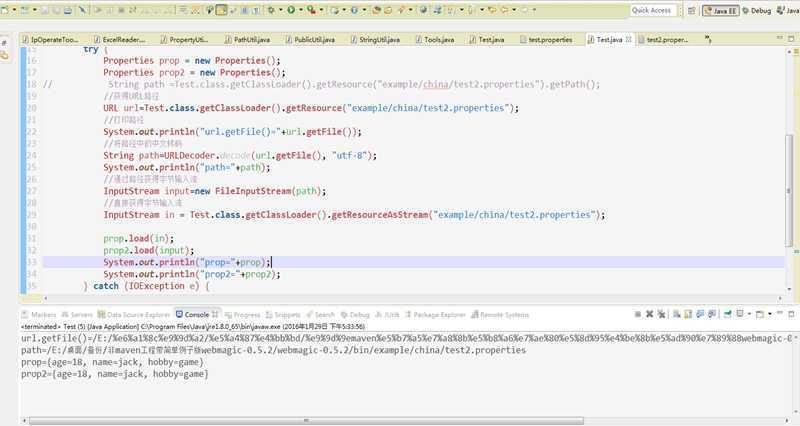Click the Console horizontal scrollbar thumb
The width and height of the screenshot is (800, 426).
tap(306, 421)
